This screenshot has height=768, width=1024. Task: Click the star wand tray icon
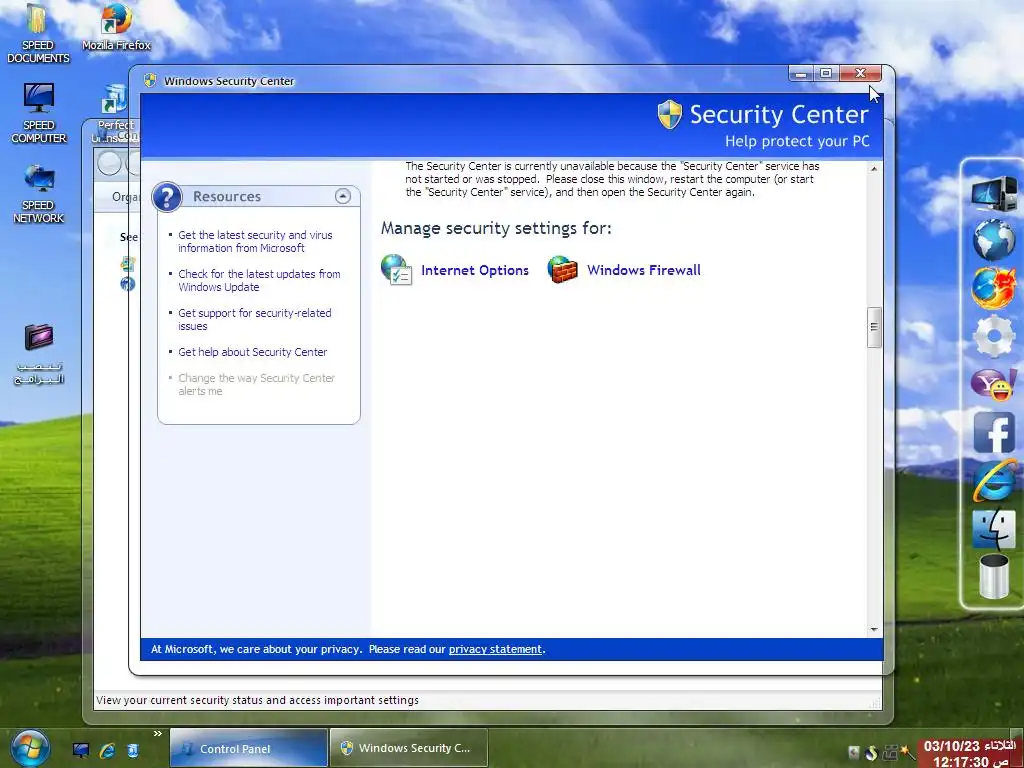tap(908, 753)
